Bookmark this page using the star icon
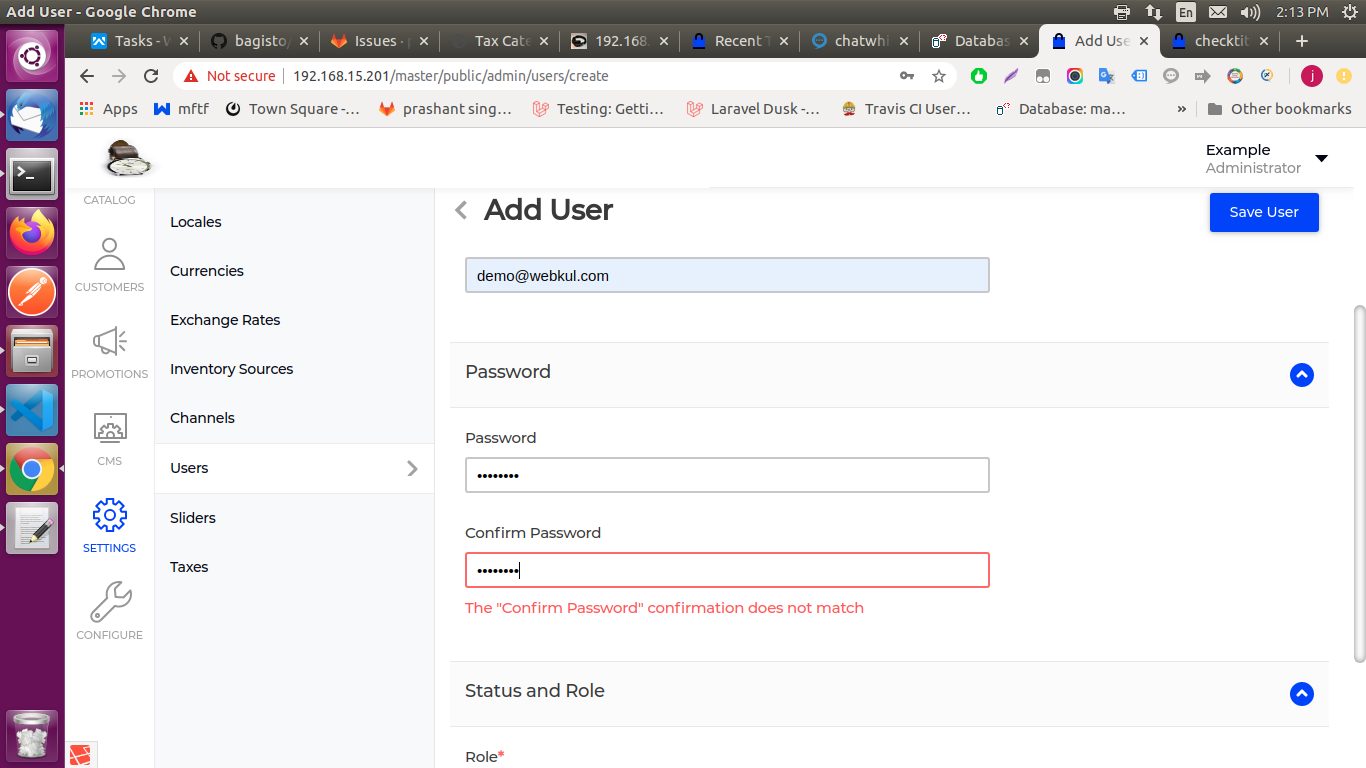The width and height of the screenshot is (1366, 768). [x=938, y=75]
